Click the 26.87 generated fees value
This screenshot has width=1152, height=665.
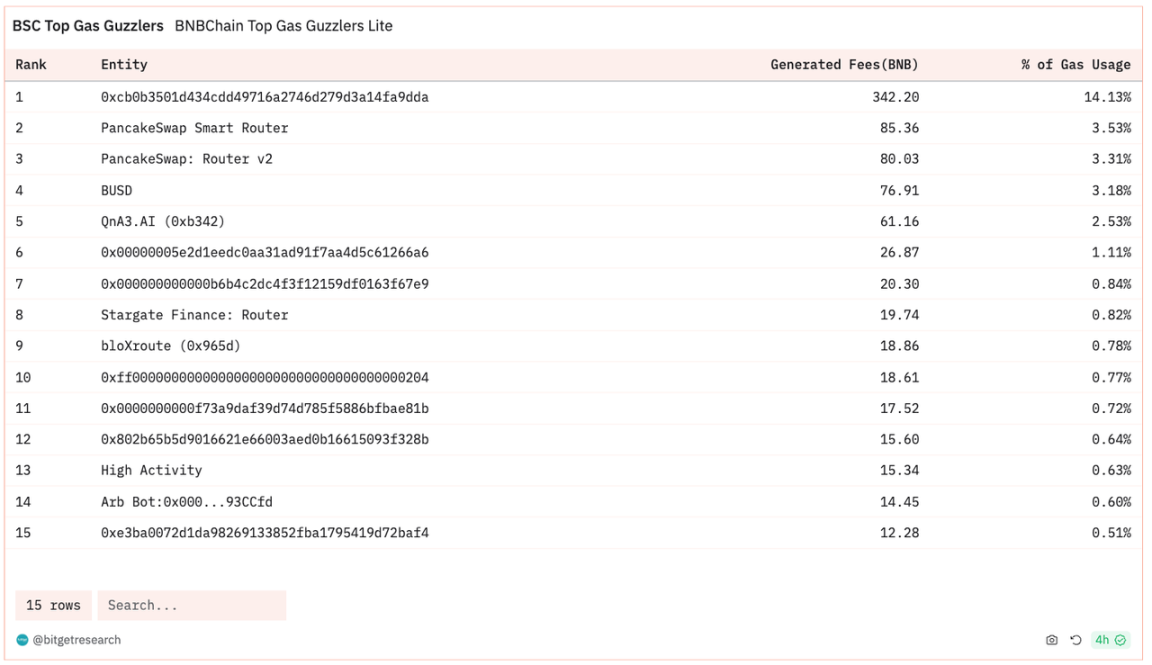click(x=899, y=252)
